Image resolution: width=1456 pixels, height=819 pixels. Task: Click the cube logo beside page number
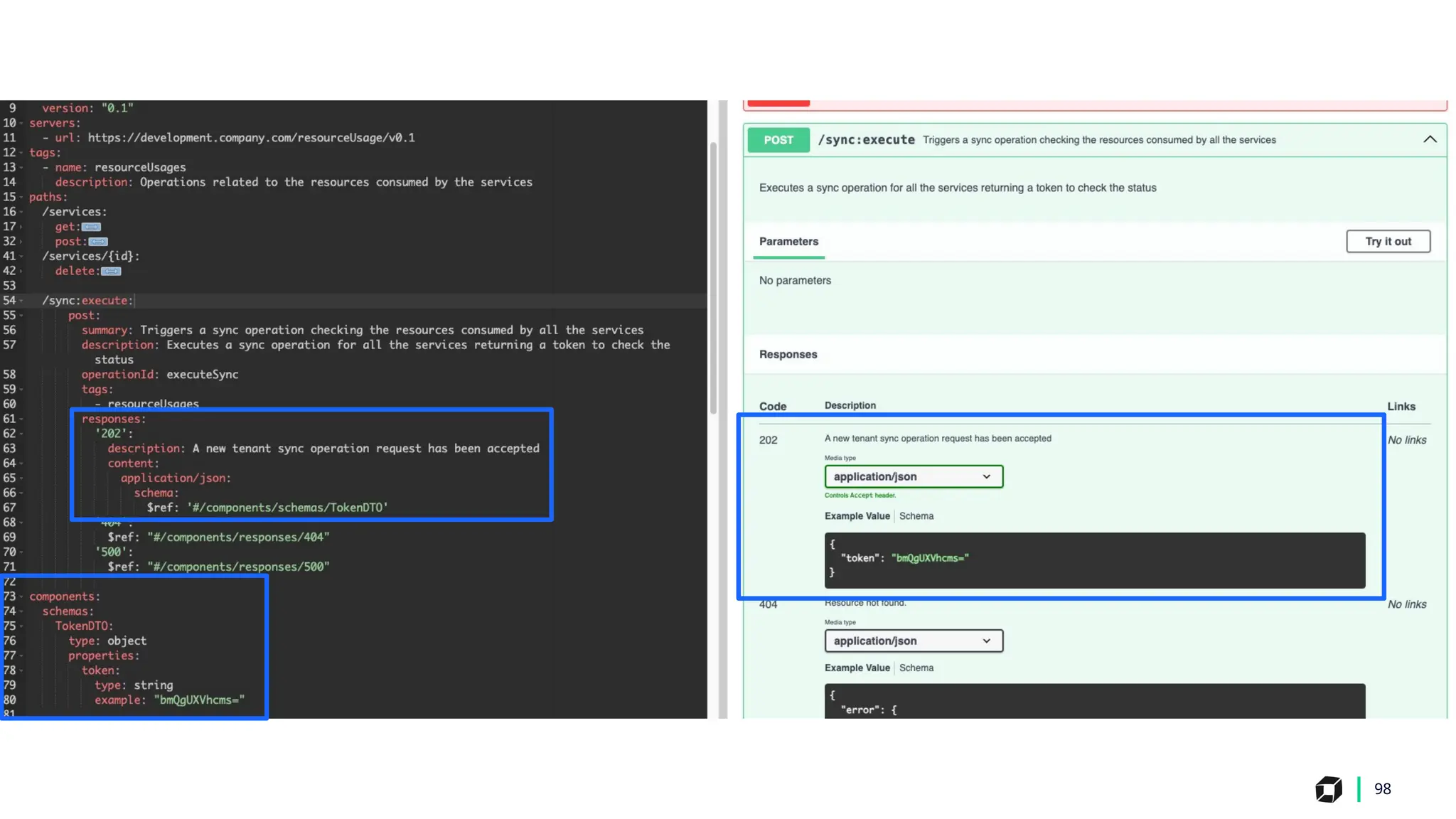point(1328,789)
